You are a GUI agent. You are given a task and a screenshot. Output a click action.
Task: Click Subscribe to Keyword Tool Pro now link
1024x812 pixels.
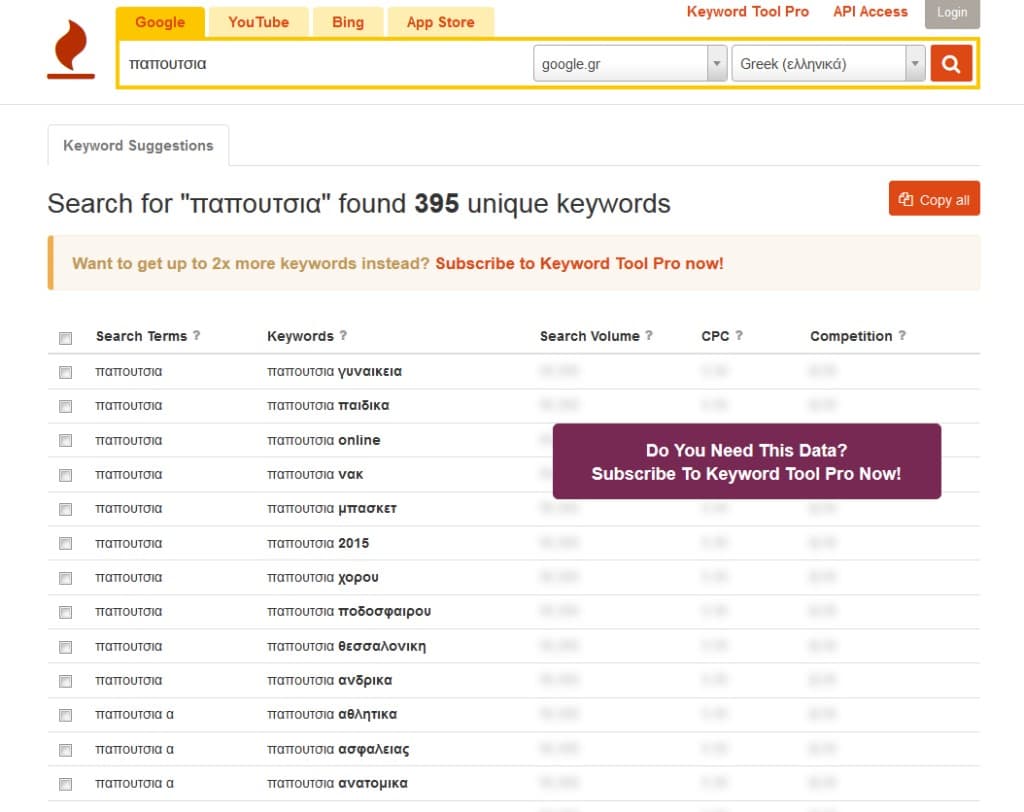point(579,264)
